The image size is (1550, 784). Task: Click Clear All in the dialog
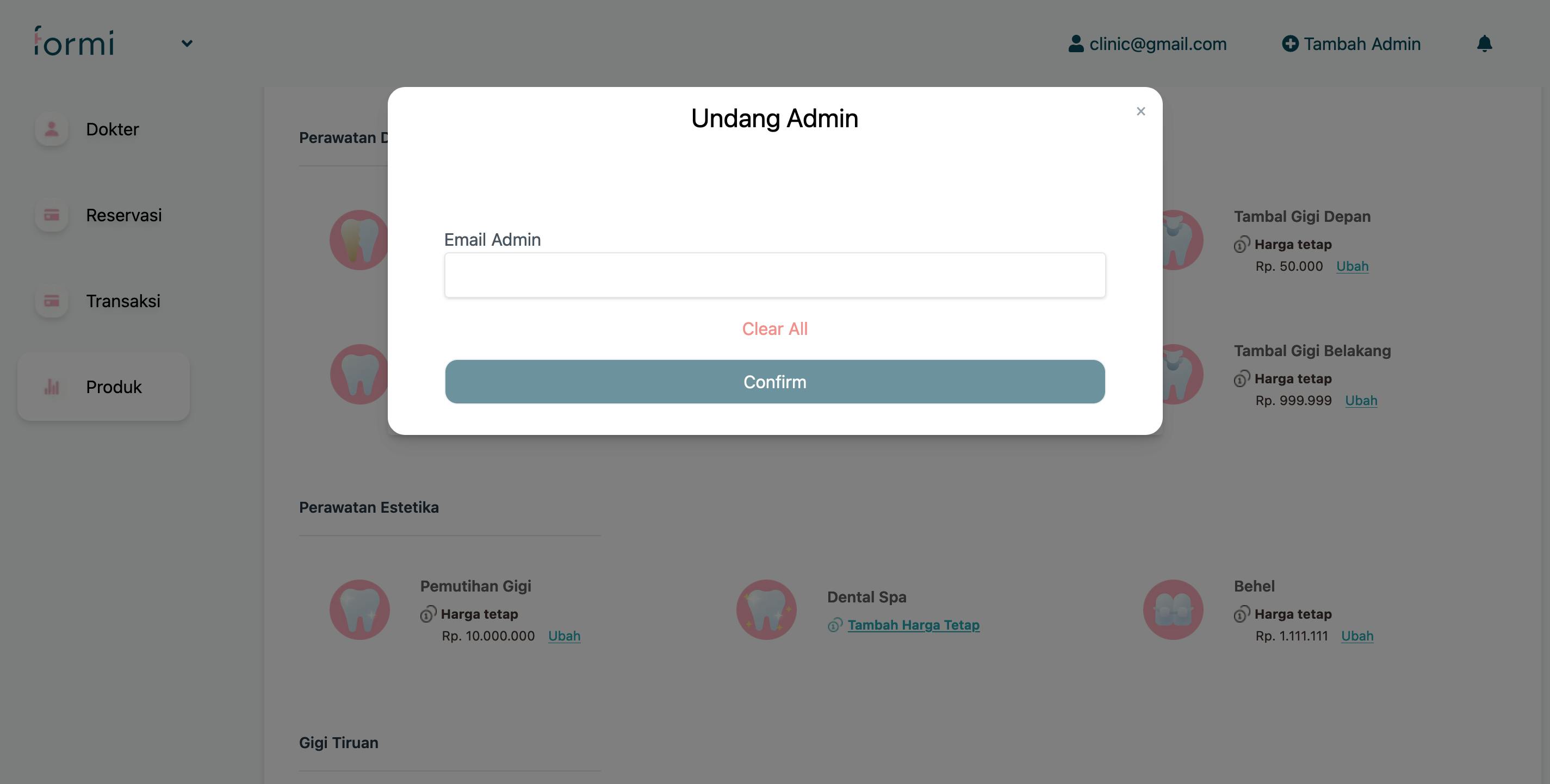(775, 328)
